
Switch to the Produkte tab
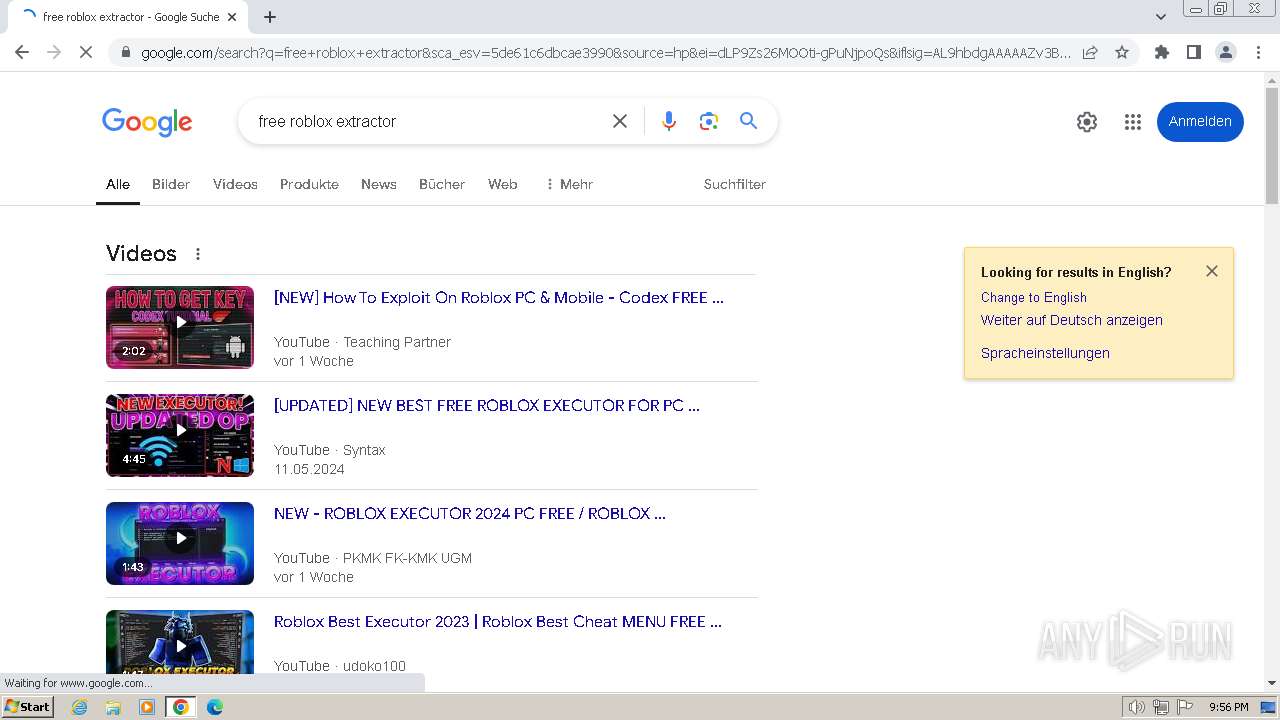tap(309, 184)
